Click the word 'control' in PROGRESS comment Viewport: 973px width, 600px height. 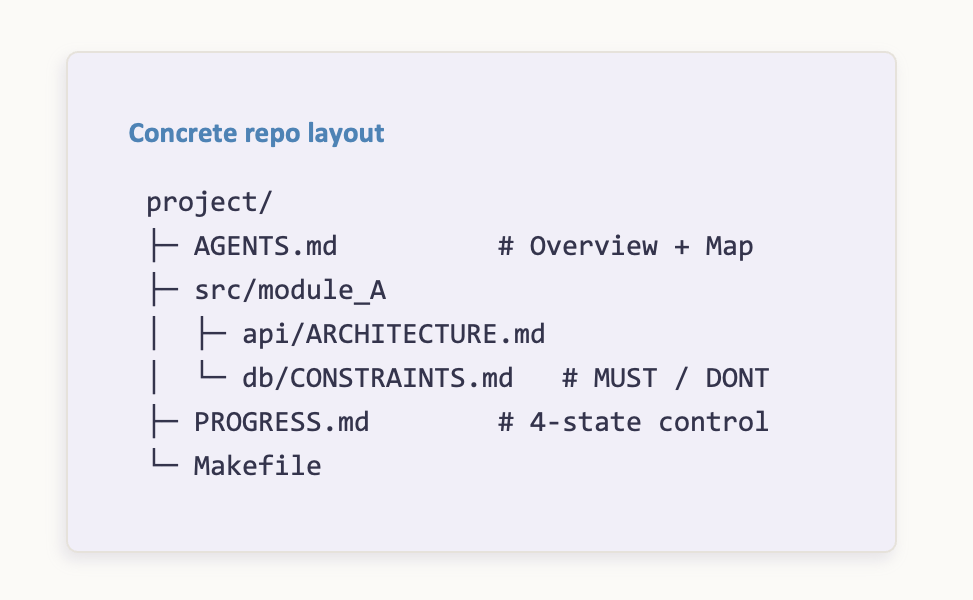pyautogui.click(x=714, y=423)
